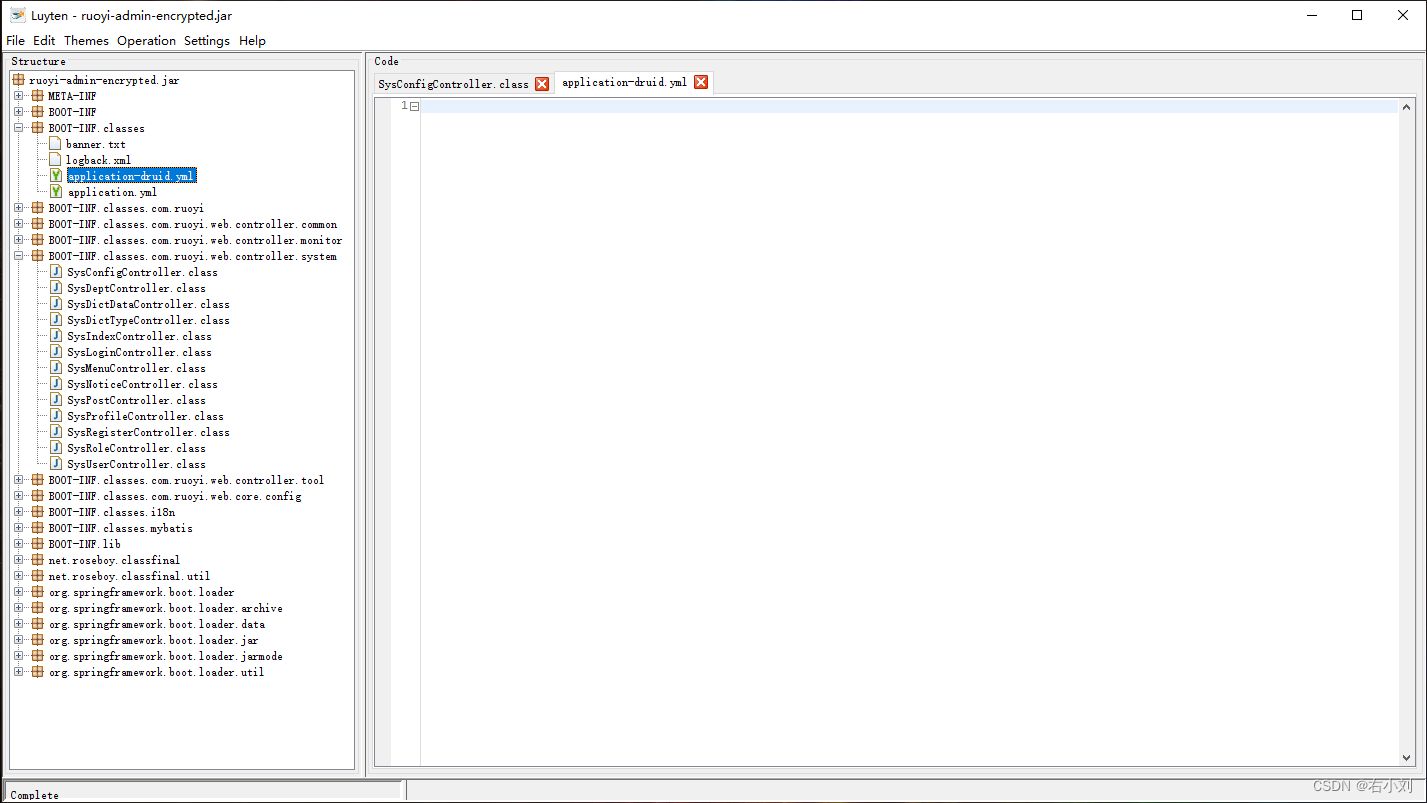
Task: Open the Settings menu
Action: [x=207, y=41]
